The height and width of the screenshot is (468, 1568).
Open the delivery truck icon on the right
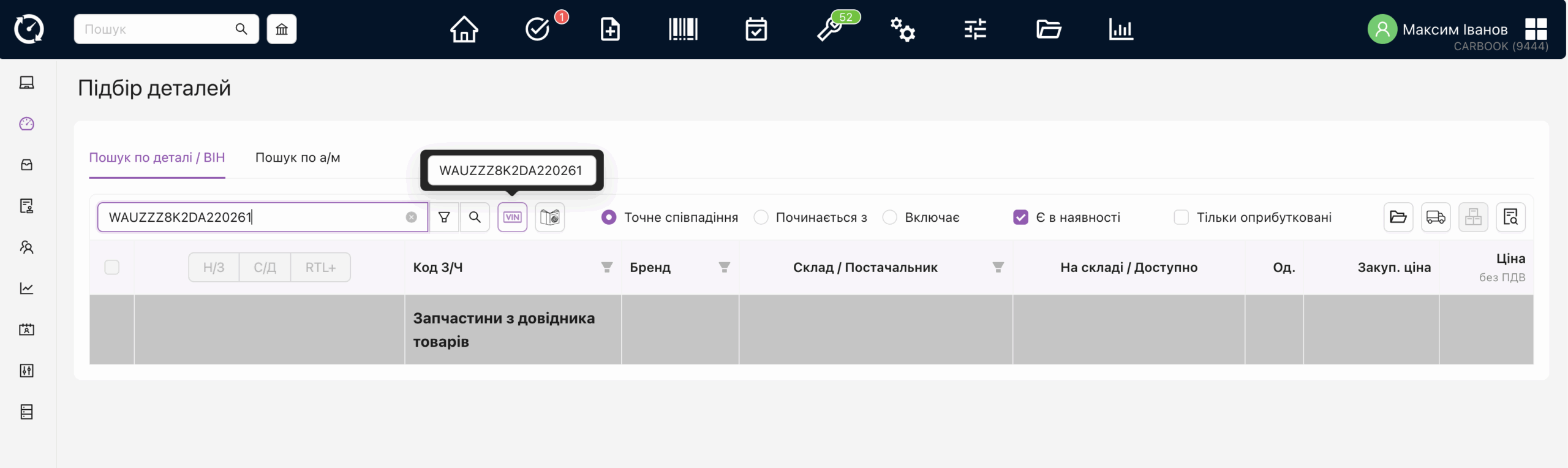pyautogui.click(x=1435, y=217)
